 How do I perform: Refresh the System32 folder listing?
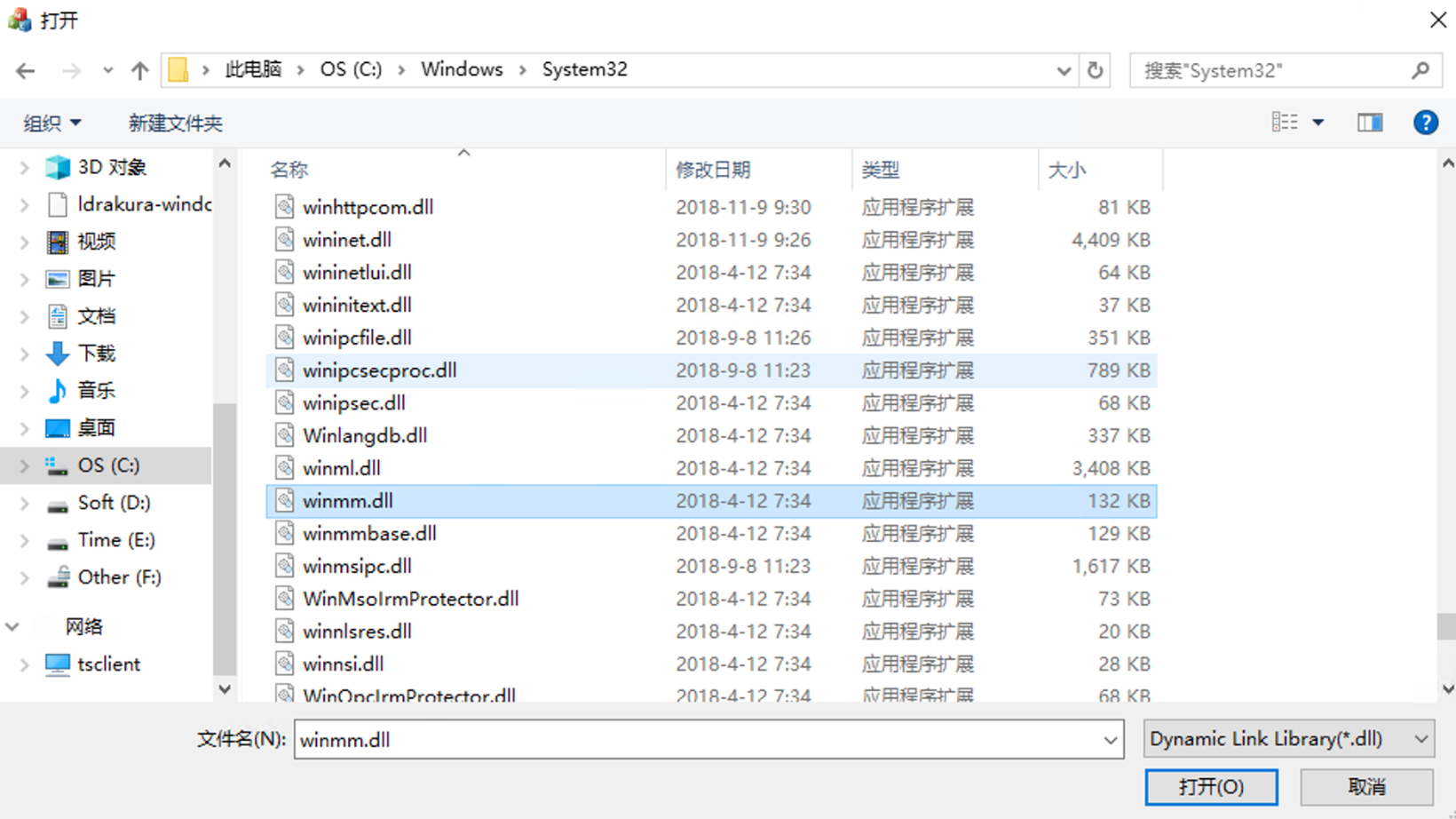(1096, 70)
